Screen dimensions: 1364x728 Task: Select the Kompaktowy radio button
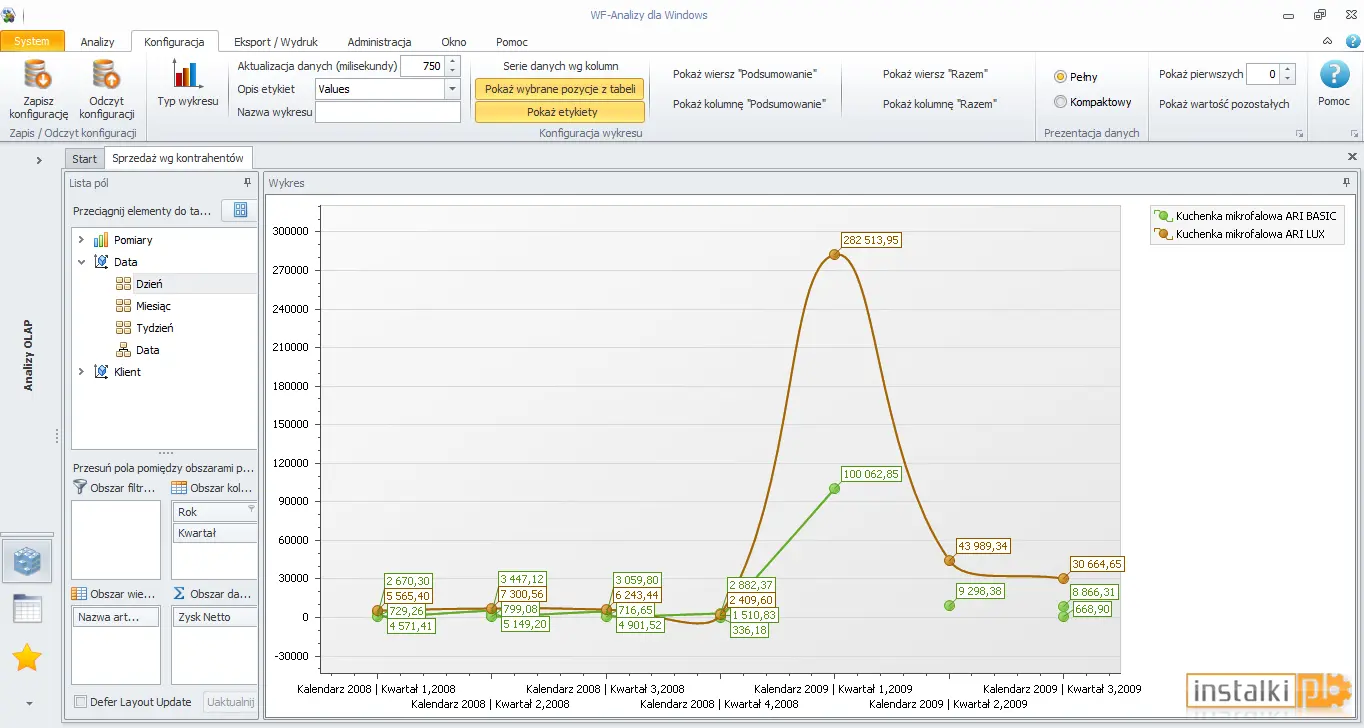pyautogui.click(x=1060, y=102)
